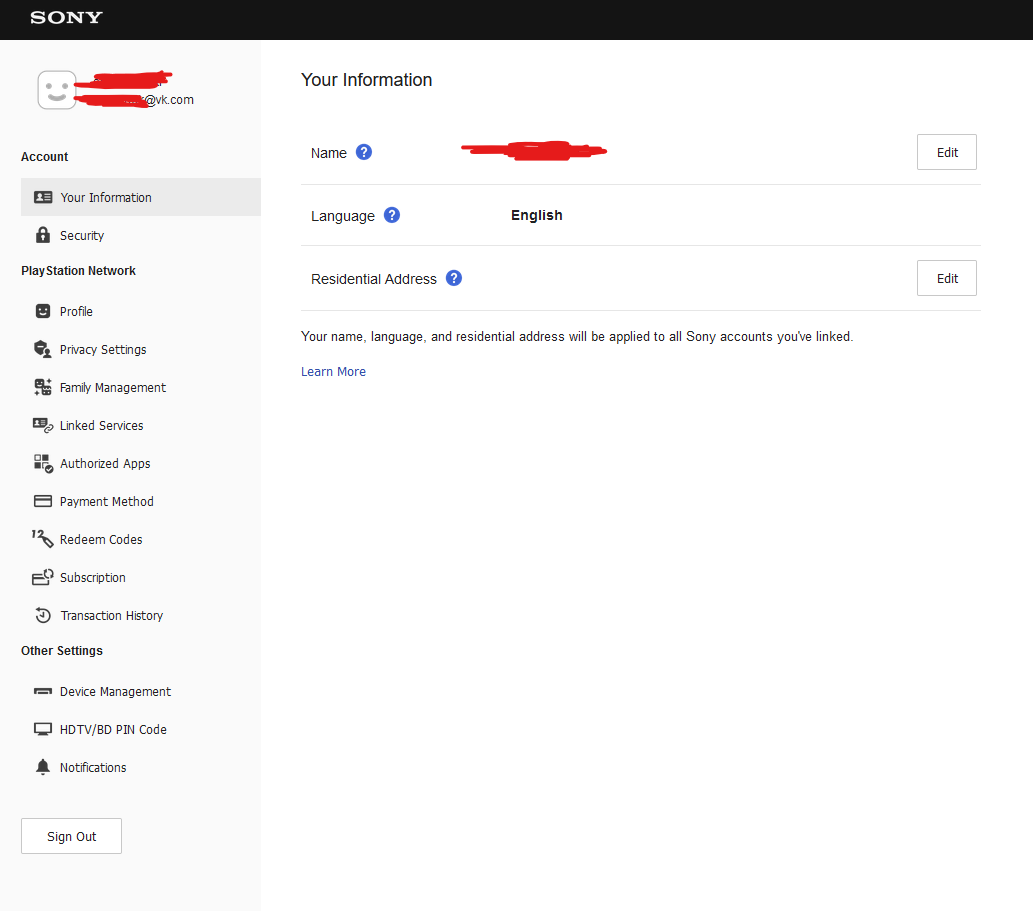Click the Payment Method card icon
Viewport: 1033px width, 911px height.
tap(43, 501)
